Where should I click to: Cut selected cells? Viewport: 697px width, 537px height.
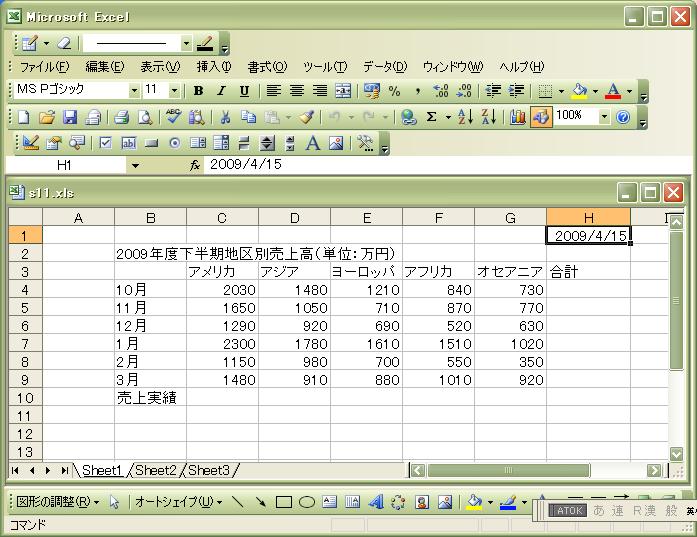coord(225,117)
